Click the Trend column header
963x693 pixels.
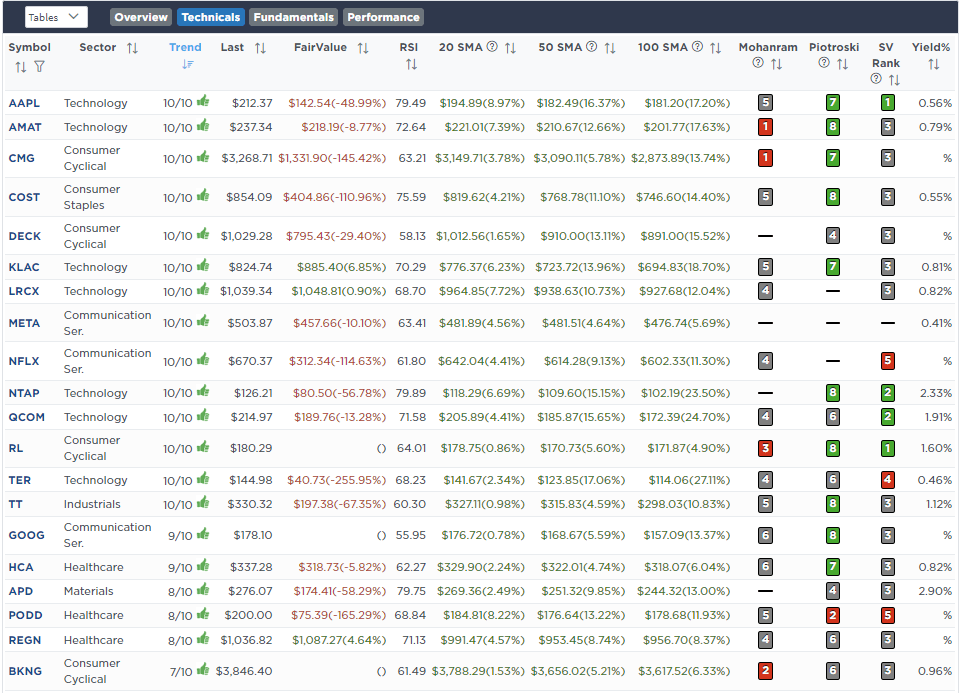[x=185, y=47]
